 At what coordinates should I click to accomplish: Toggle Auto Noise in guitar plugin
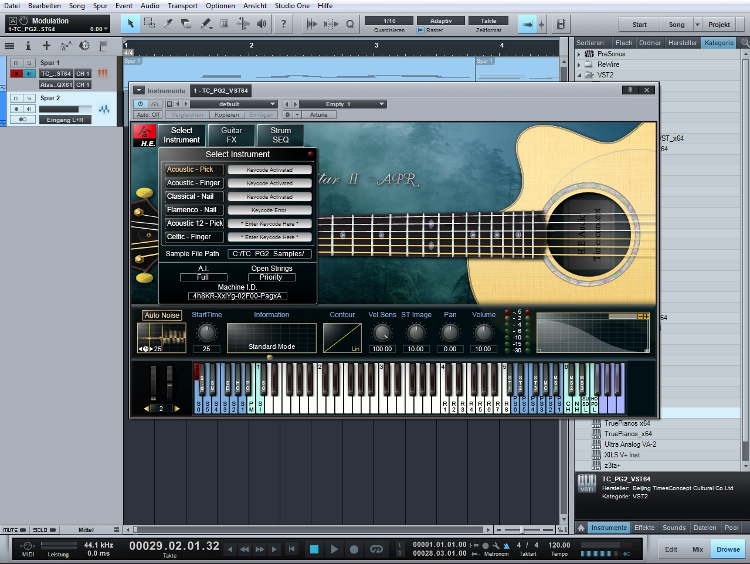pyautogui.click(x=162, y=315)
